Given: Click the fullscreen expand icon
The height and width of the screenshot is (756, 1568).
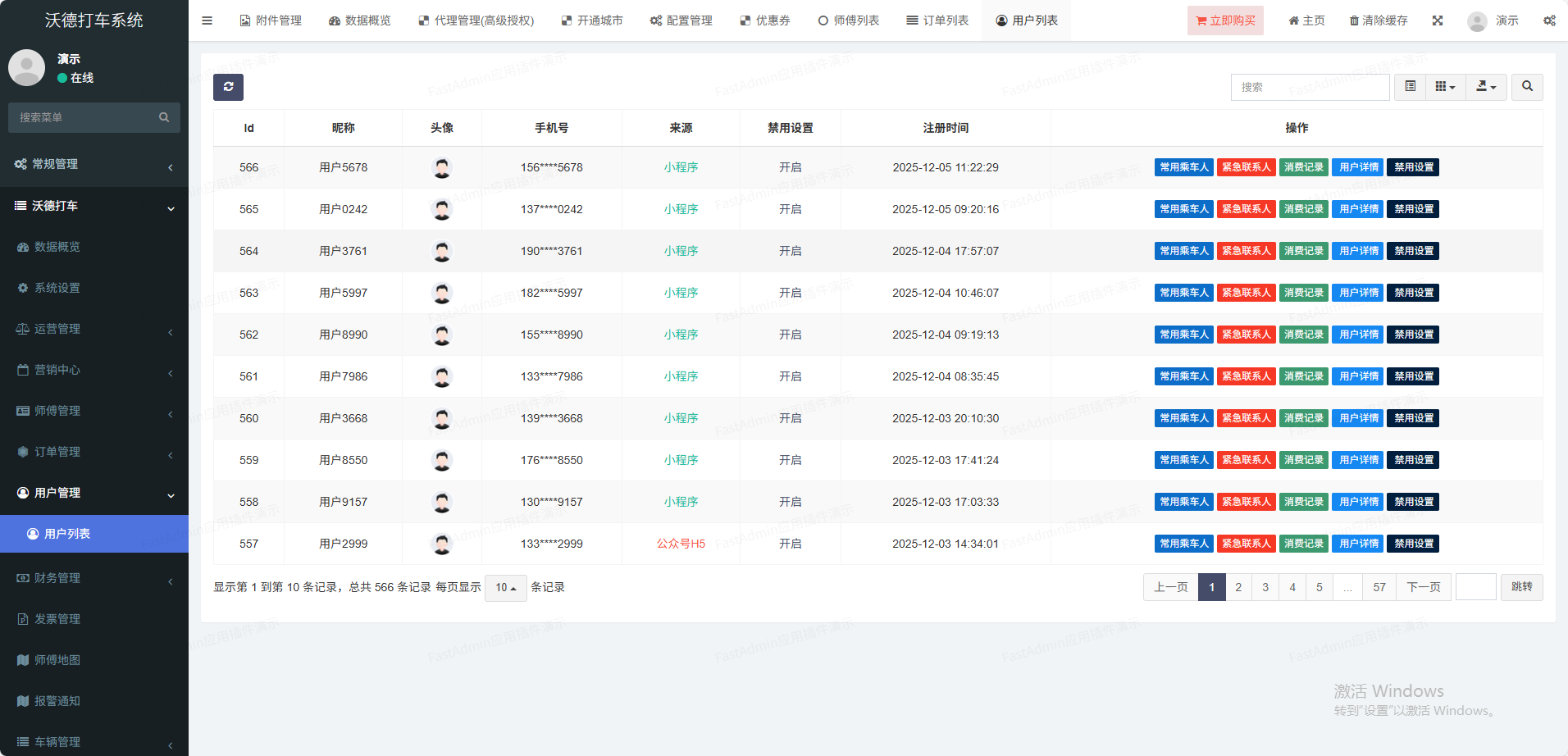Looking at the screenshot, I should point(1438,20).
